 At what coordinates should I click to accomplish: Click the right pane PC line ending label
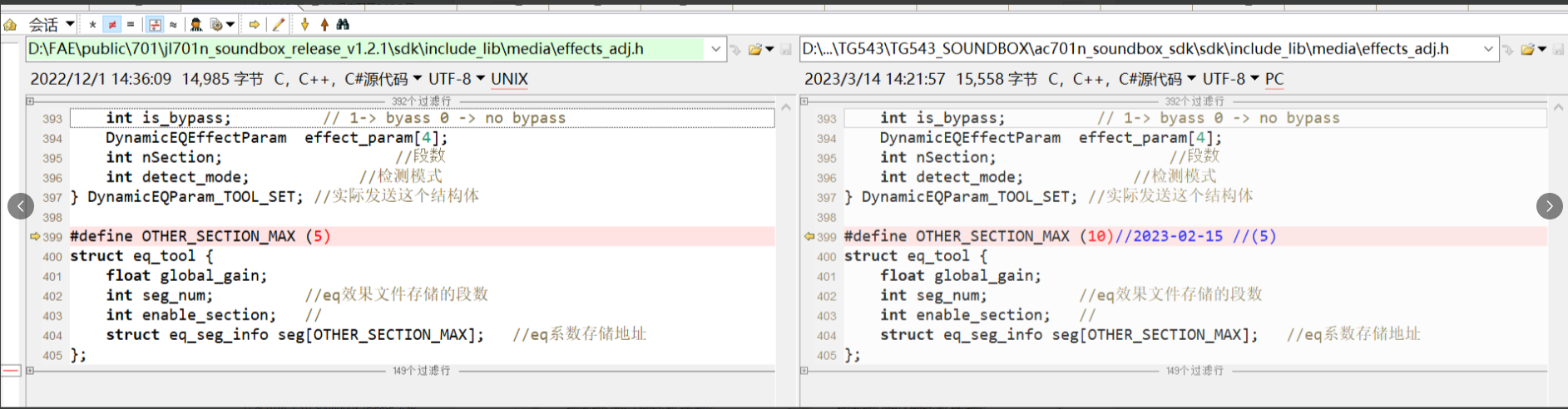point(1274,79)
